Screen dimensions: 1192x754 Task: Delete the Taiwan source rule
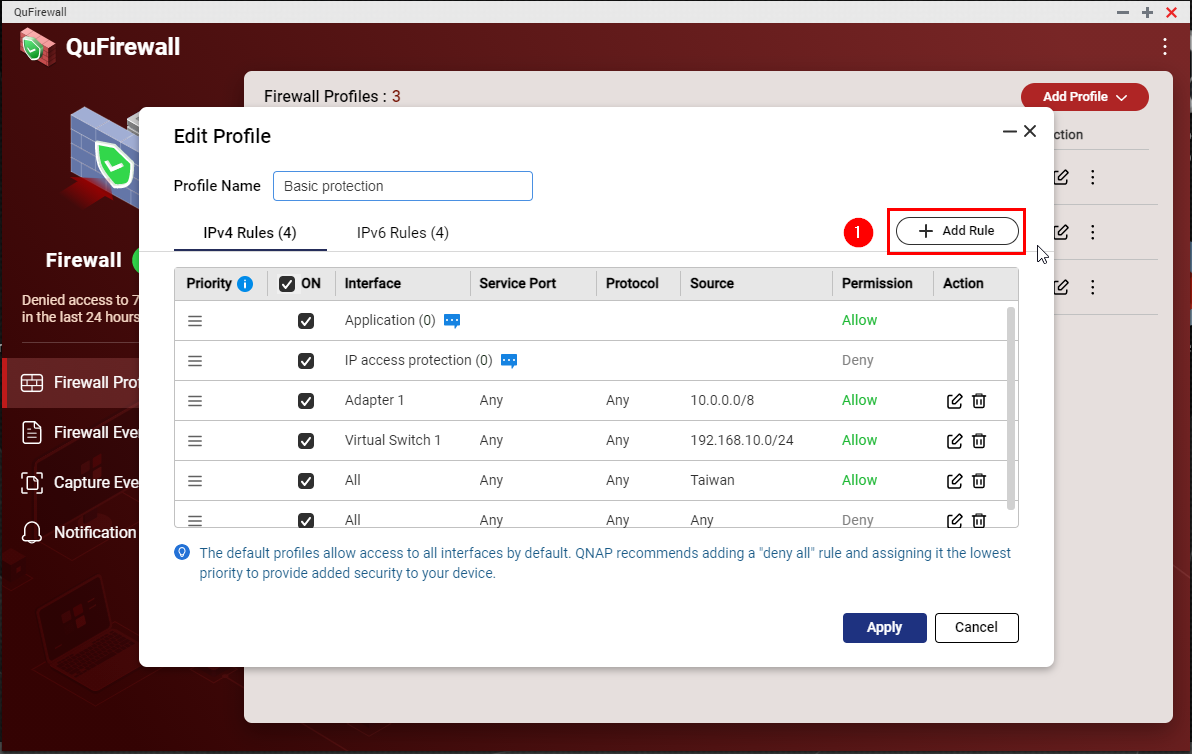[979, 481]
